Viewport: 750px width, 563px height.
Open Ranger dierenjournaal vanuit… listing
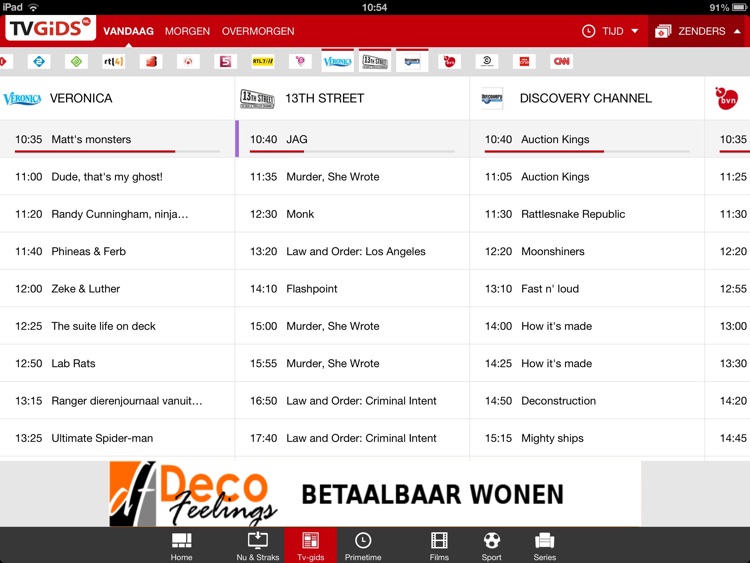click(117, 400)
